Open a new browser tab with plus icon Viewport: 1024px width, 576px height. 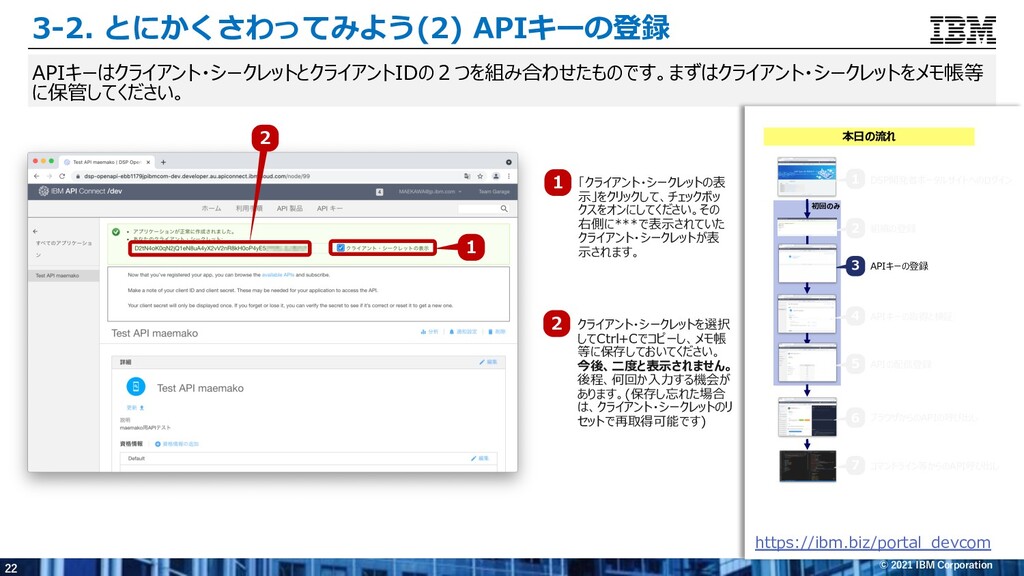pyautogui.click(x=163, y=162)
